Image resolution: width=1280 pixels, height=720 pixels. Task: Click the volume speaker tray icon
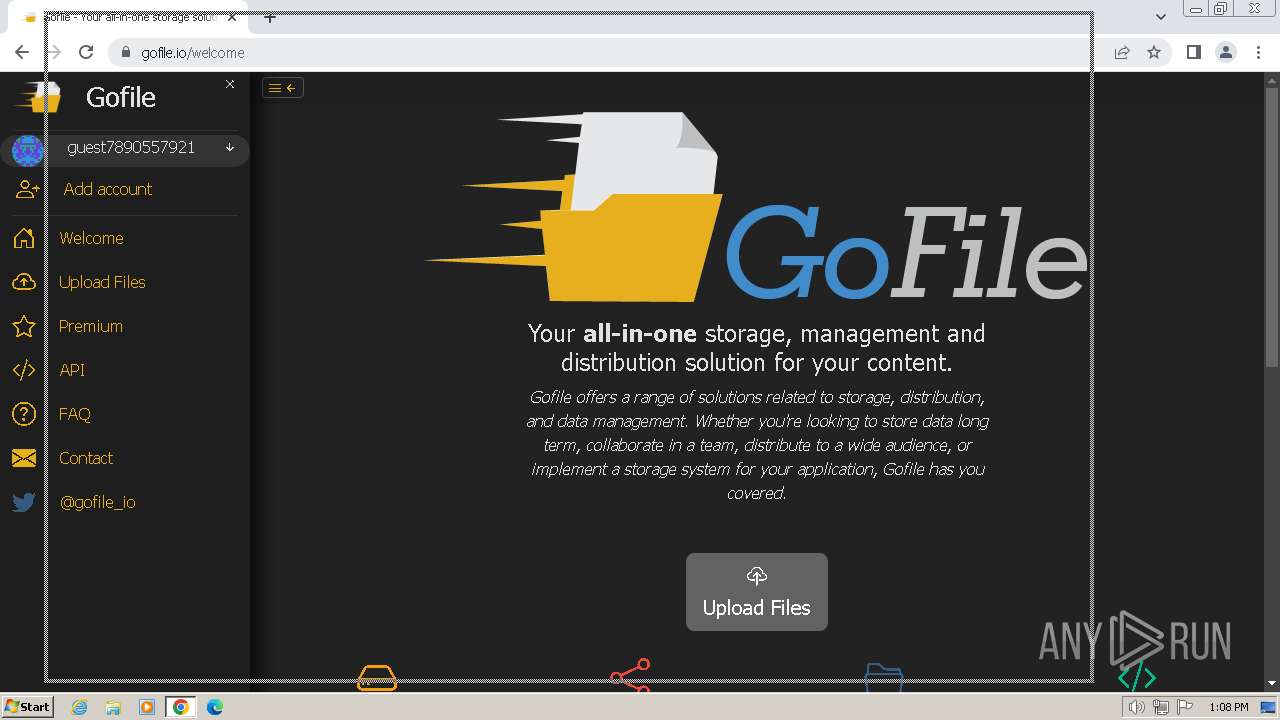pyautogui.click(x=1137, y=707)
